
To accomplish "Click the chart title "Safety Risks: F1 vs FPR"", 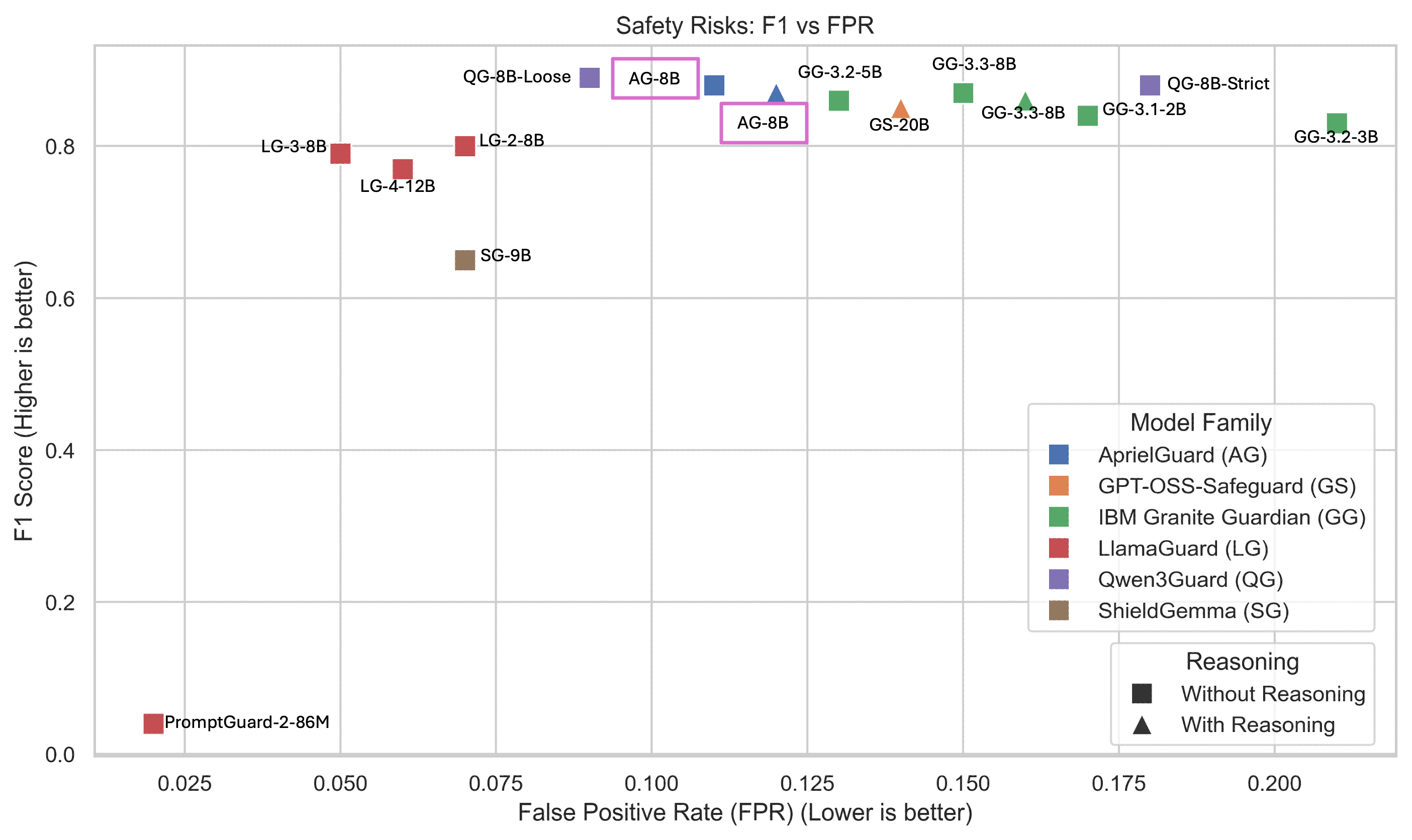I will coord(745,26).
